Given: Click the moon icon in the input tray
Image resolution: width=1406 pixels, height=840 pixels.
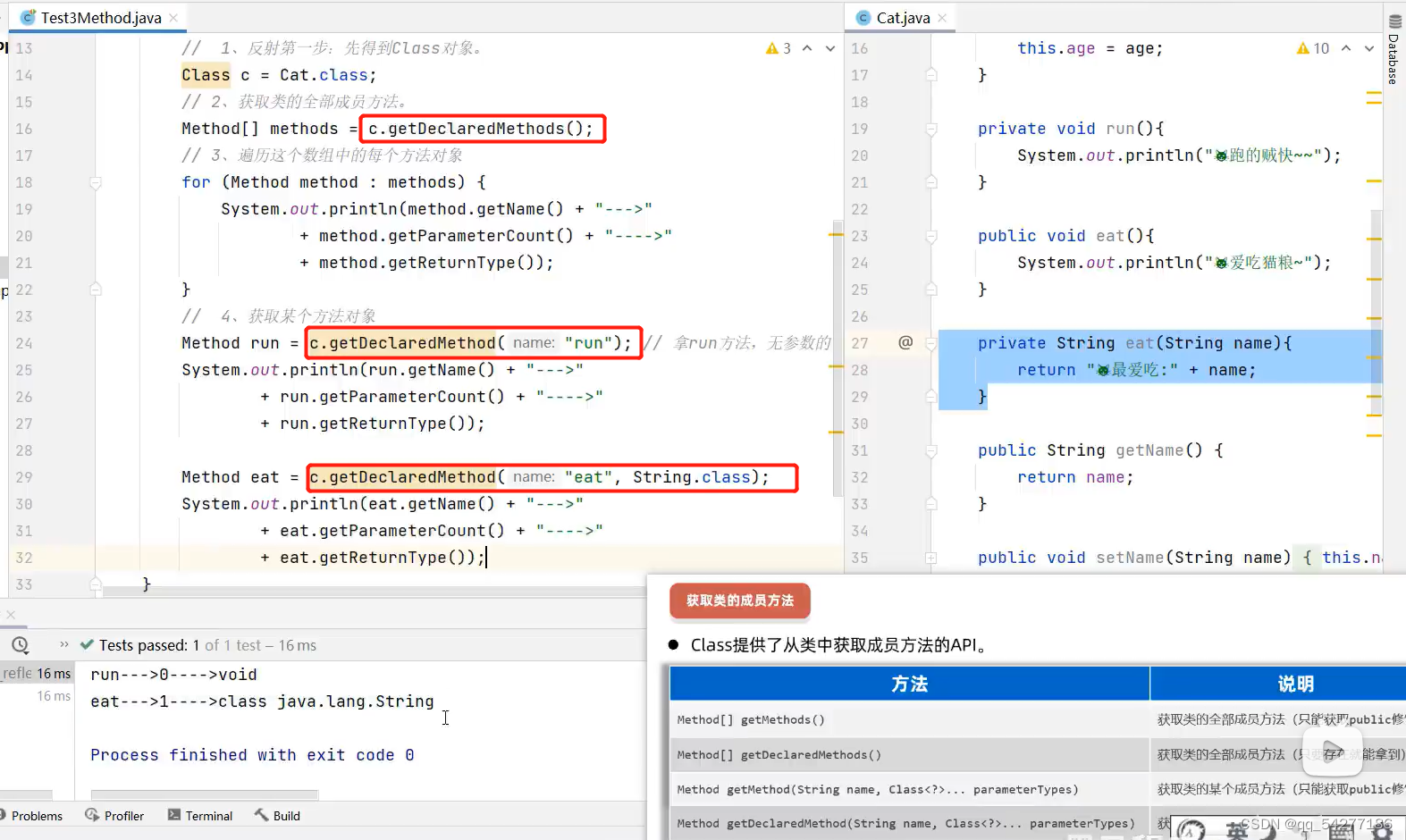Looking at the screenshot, I should [x=1270, y=831].
